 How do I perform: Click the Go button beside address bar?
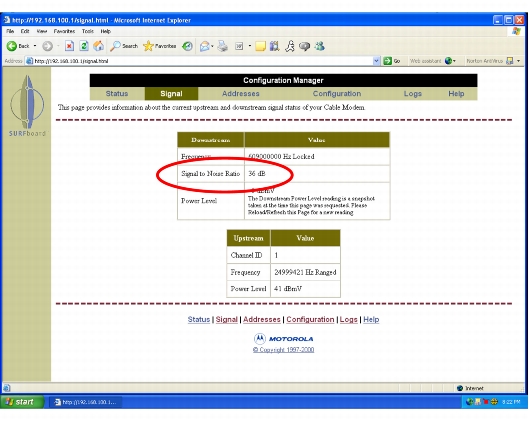[392, 61]
